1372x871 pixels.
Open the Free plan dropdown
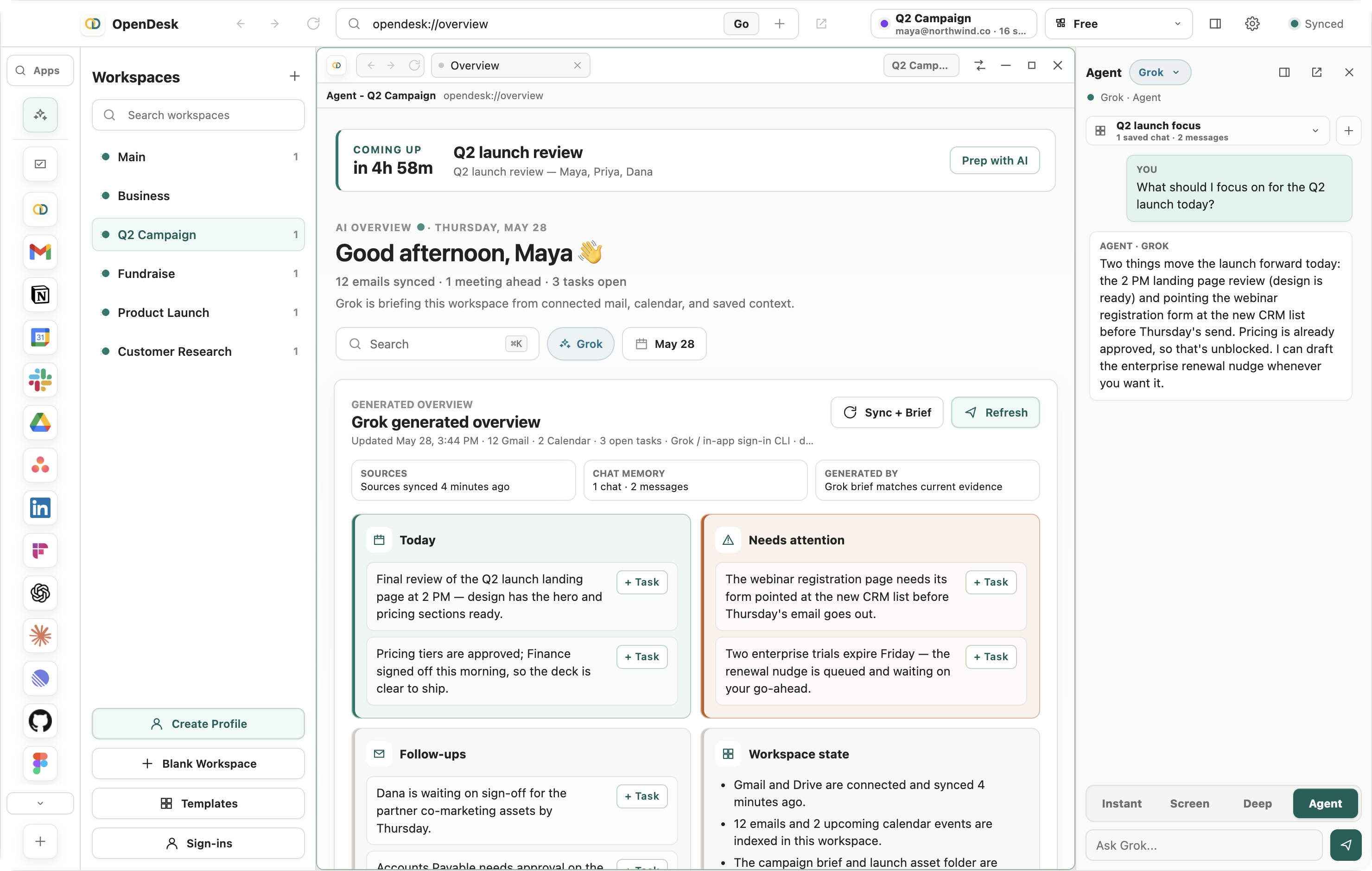1118,23
